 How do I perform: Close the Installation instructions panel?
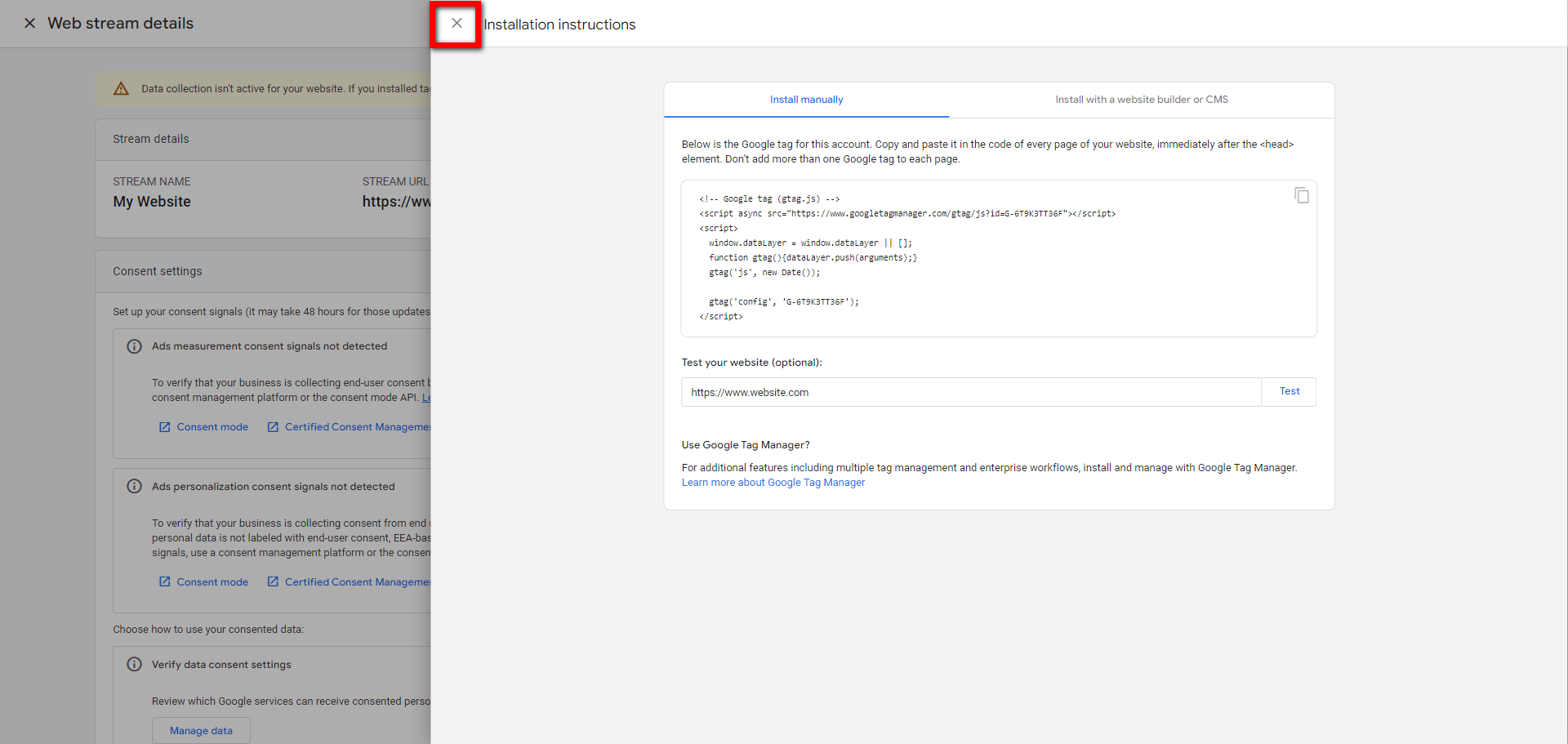457,24
